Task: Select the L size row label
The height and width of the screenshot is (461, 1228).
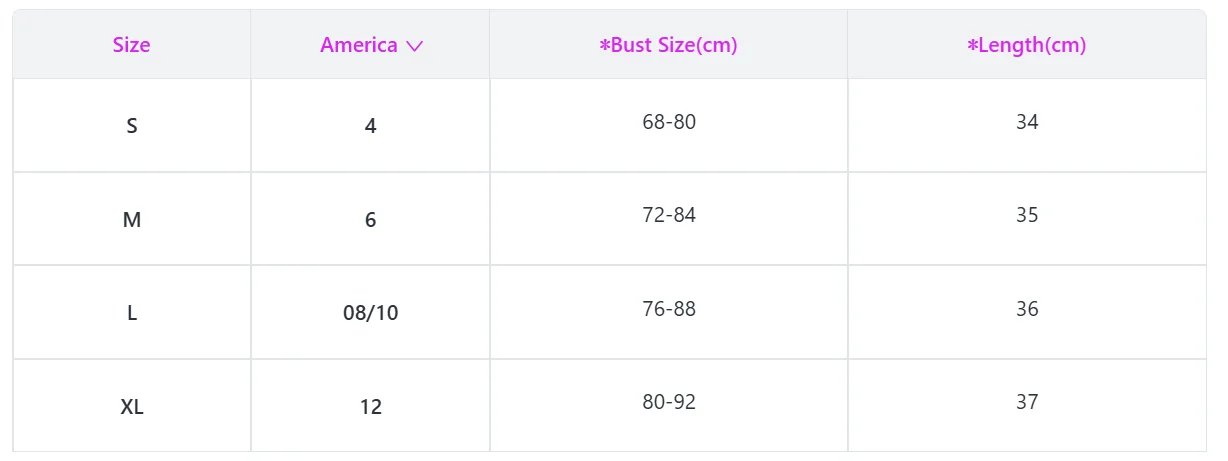Action: click(132, 313)
